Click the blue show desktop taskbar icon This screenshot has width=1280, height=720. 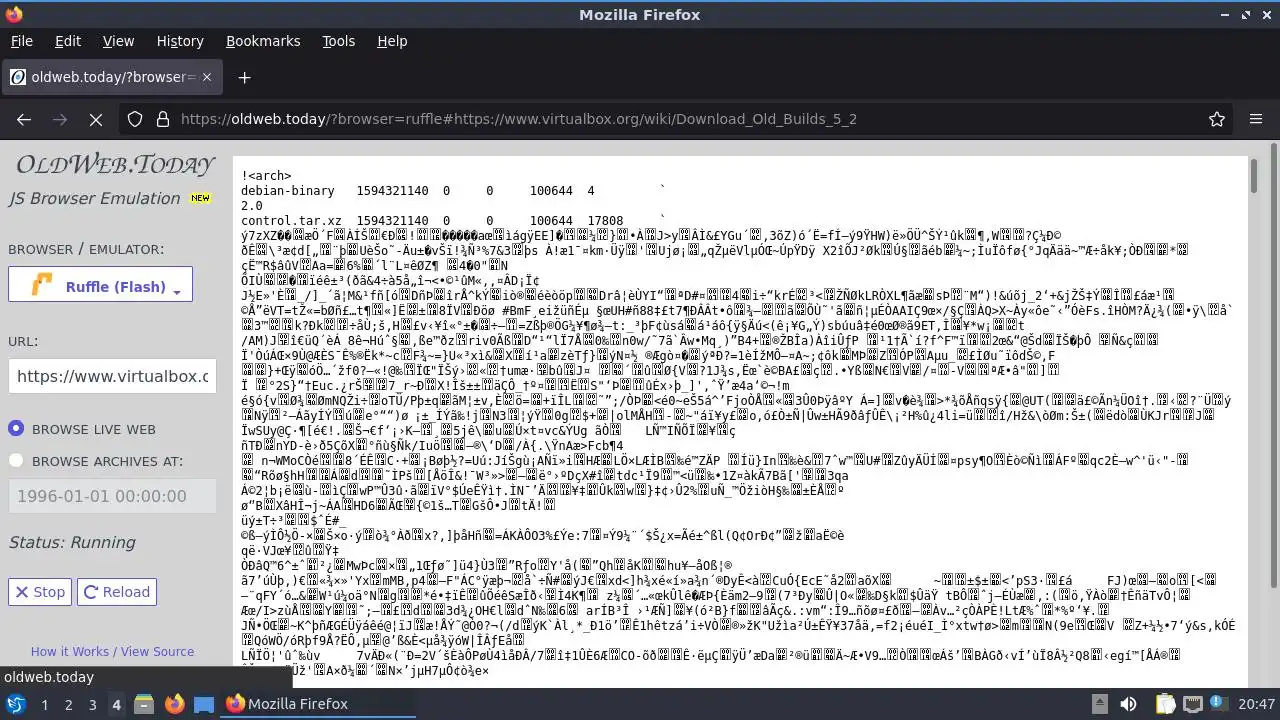[x=204, y=704]
